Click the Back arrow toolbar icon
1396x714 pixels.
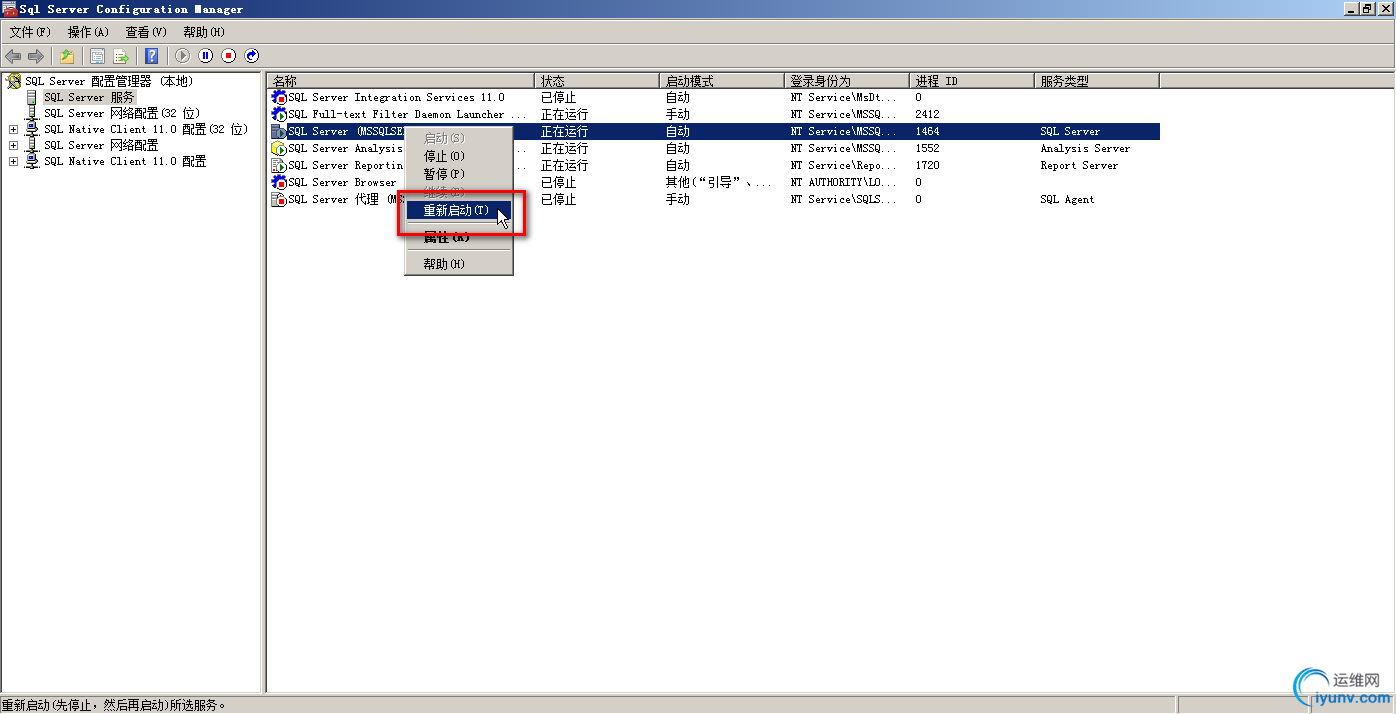(13, 56)
